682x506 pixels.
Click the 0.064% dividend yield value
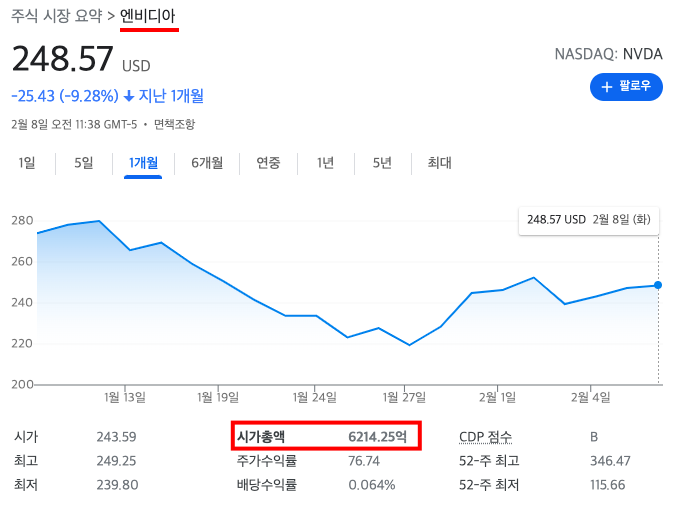click(x=372, y=485)
